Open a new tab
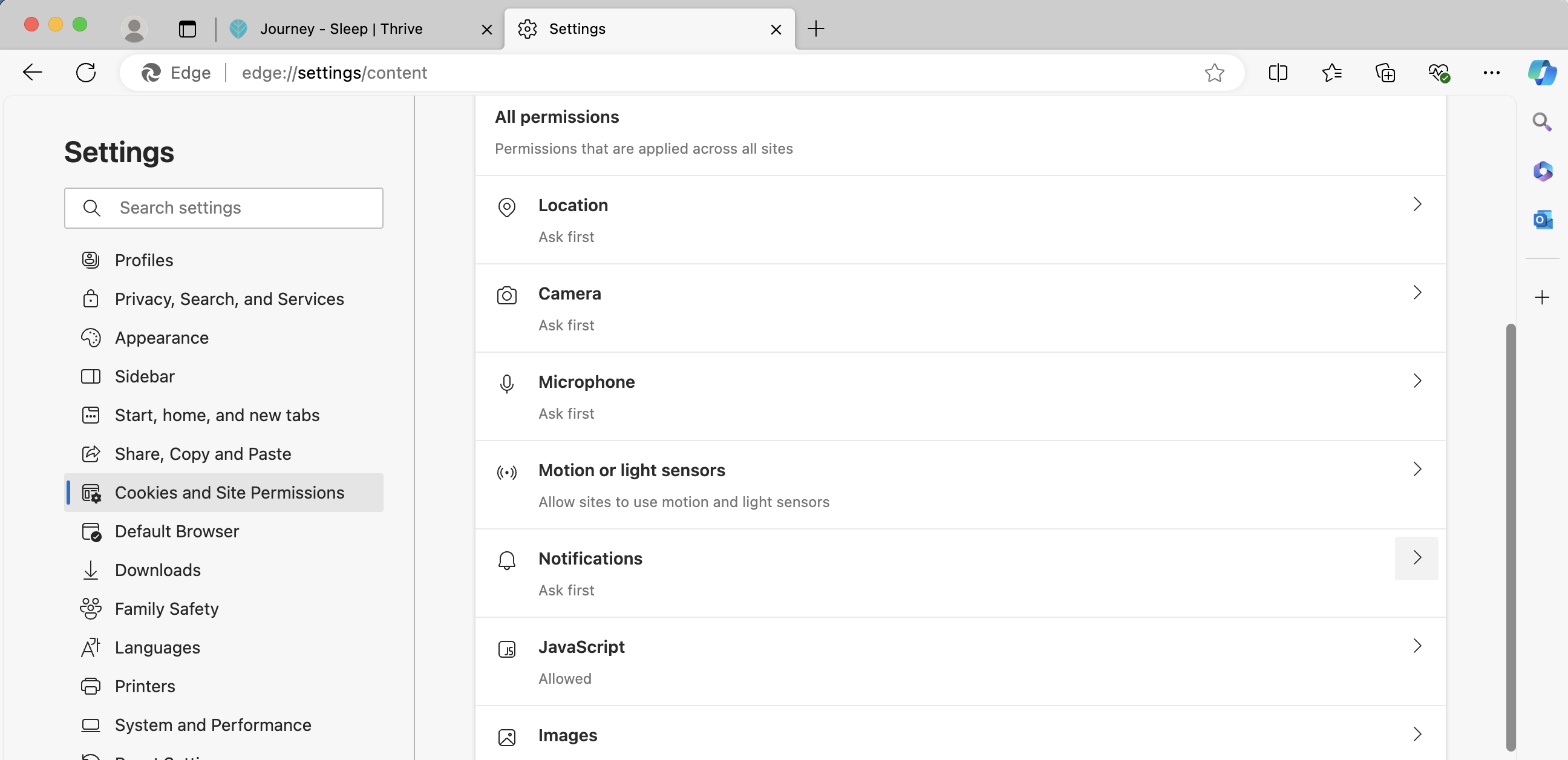Viewport: 1568px width, 760px height. tap(815, 28)
